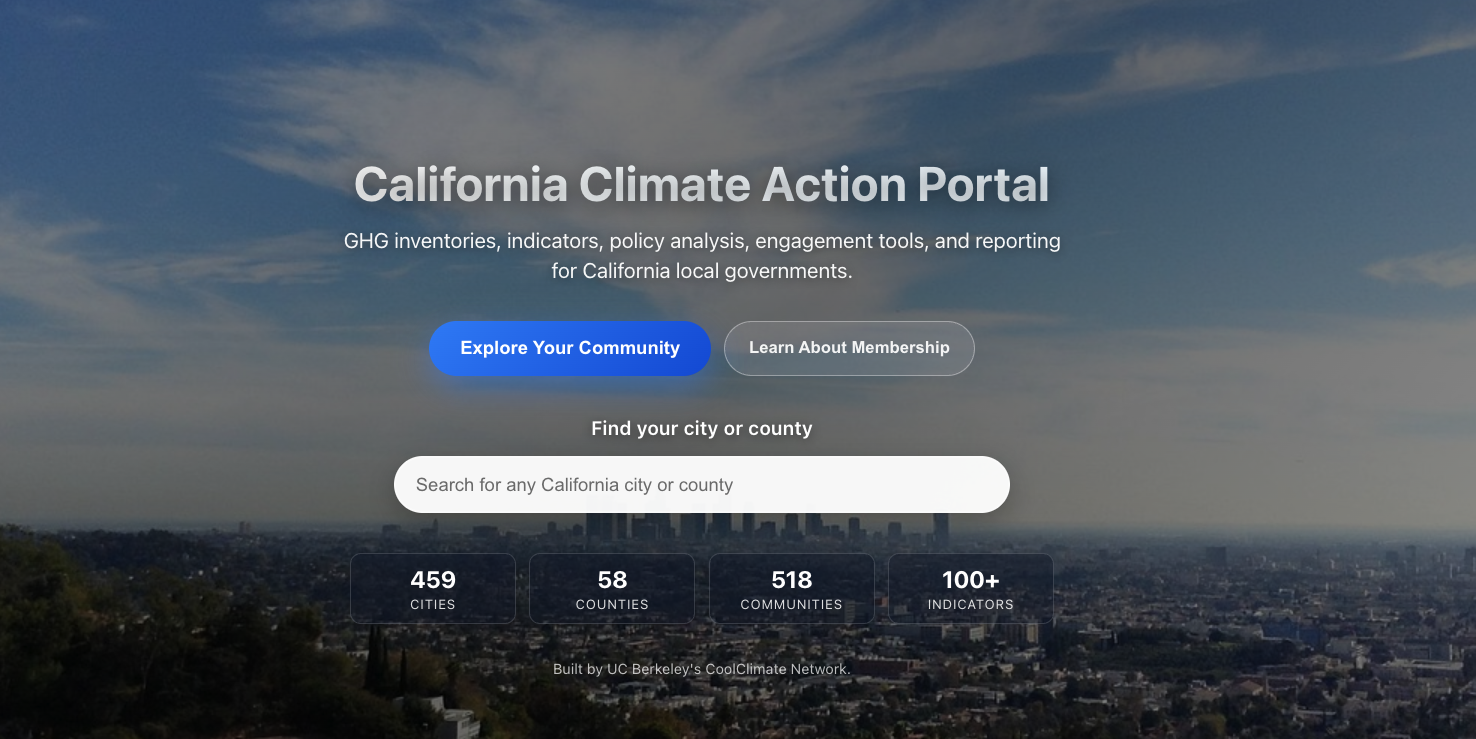Viewport: 1476px width, 739px height.
Task: Click the number 459 in the stats
Action: [x=433, y=580]
